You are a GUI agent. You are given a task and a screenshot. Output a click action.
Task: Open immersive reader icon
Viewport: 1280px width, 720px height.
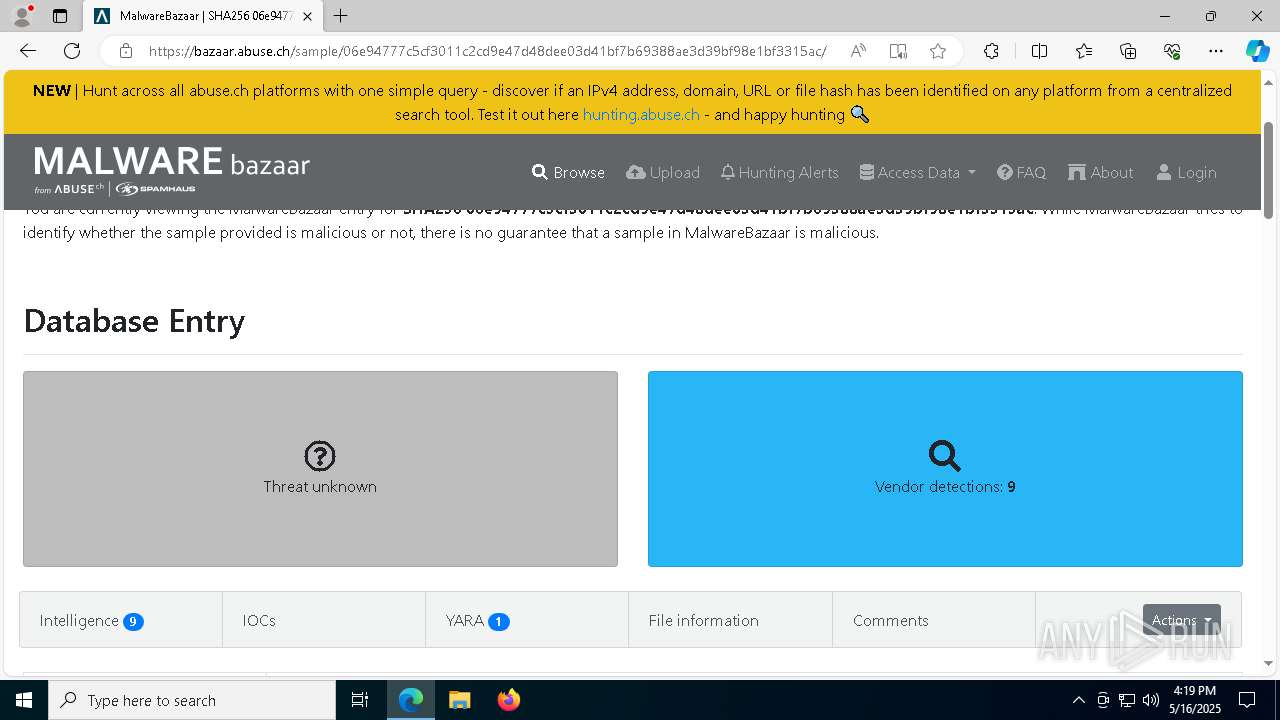click(898, 51)
